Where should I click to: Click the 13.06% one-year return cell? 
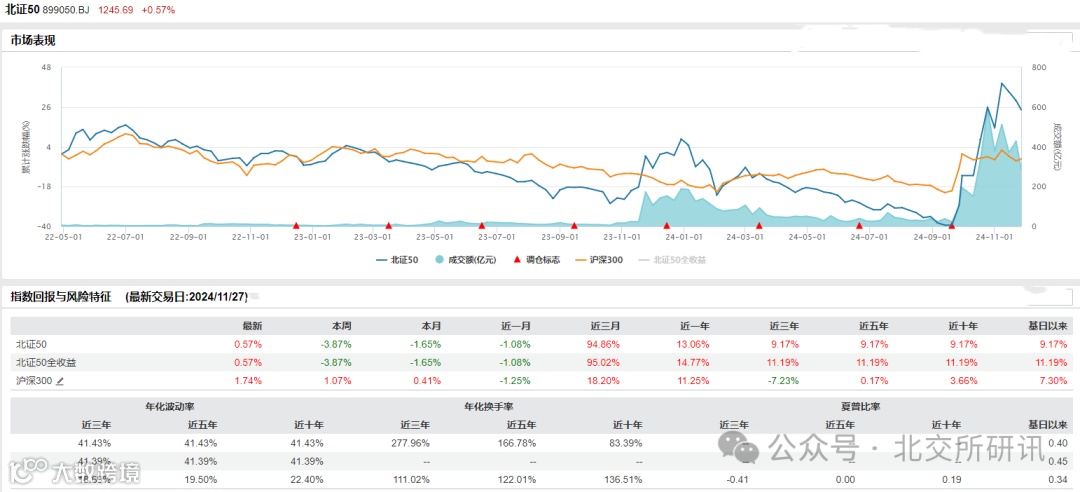click(694, 344)
